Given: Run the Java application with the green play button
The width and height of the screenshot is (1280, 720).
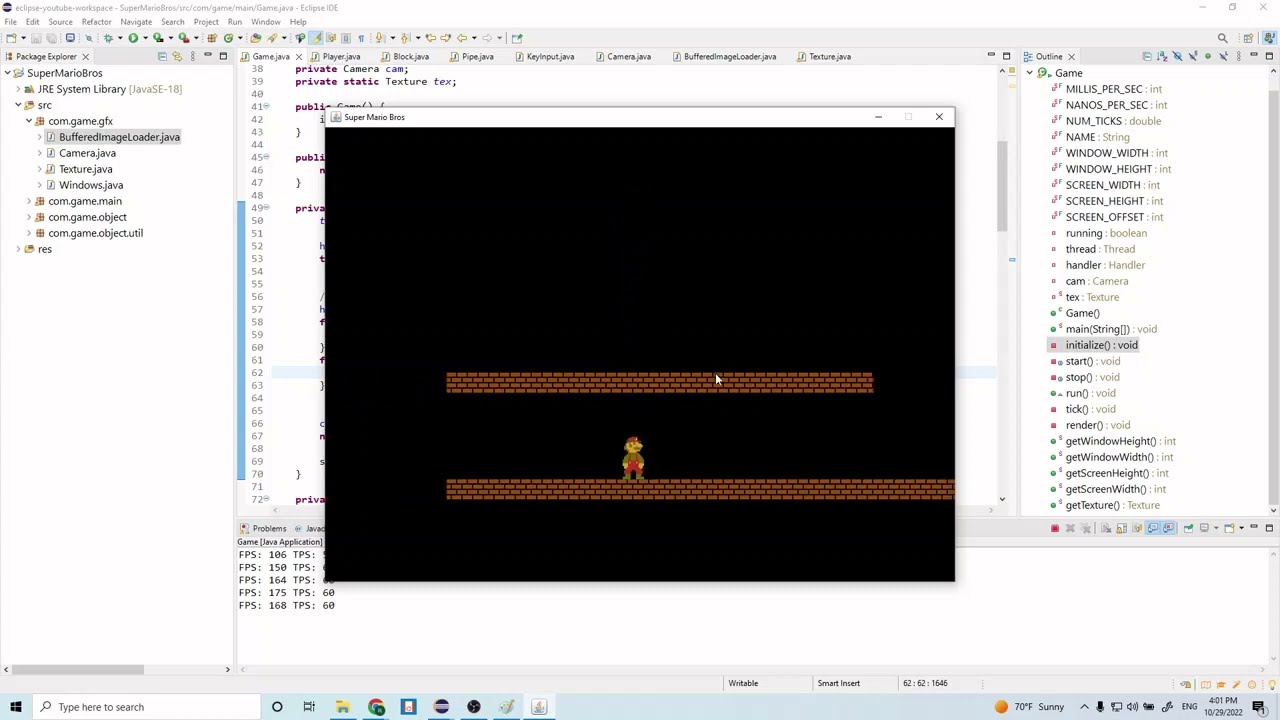Looking at the screenshot, I should tap(133, 38).
